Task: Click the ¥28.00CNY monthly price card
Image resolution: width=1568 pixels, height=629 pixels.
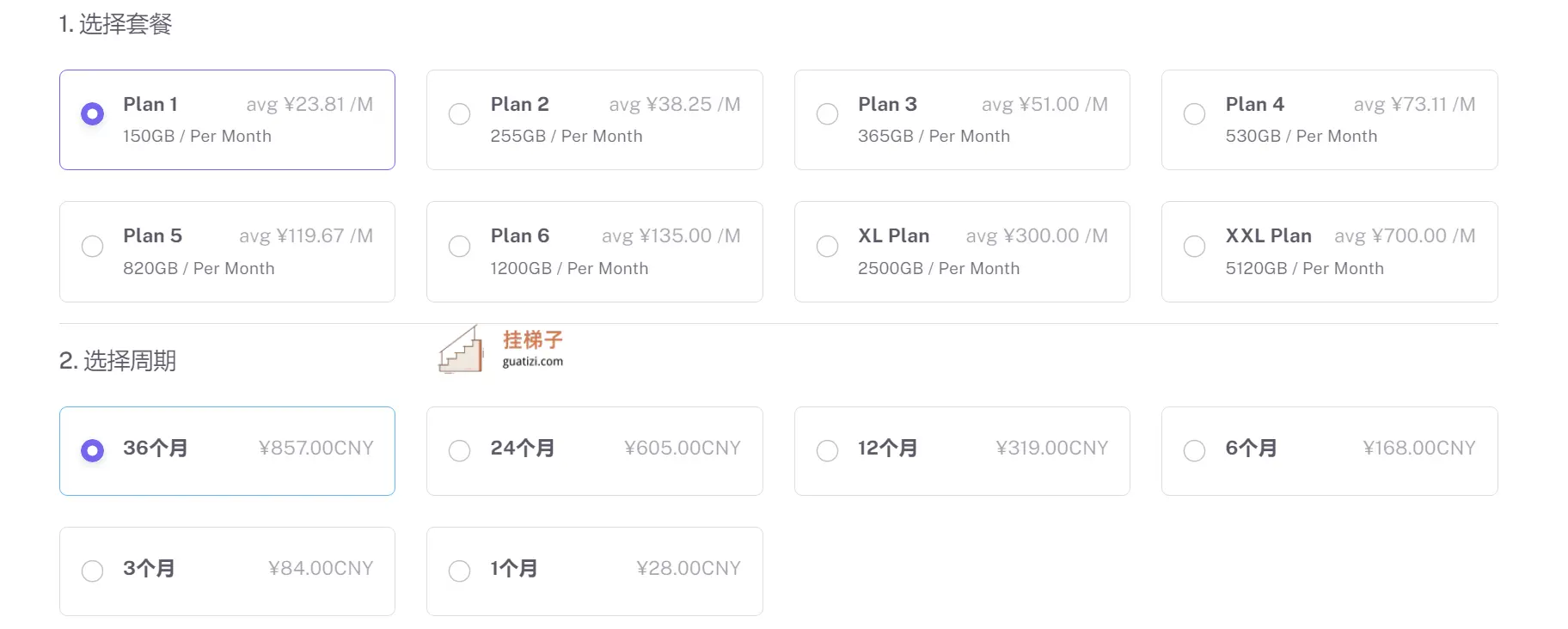Action: click(x=595, y=571)
